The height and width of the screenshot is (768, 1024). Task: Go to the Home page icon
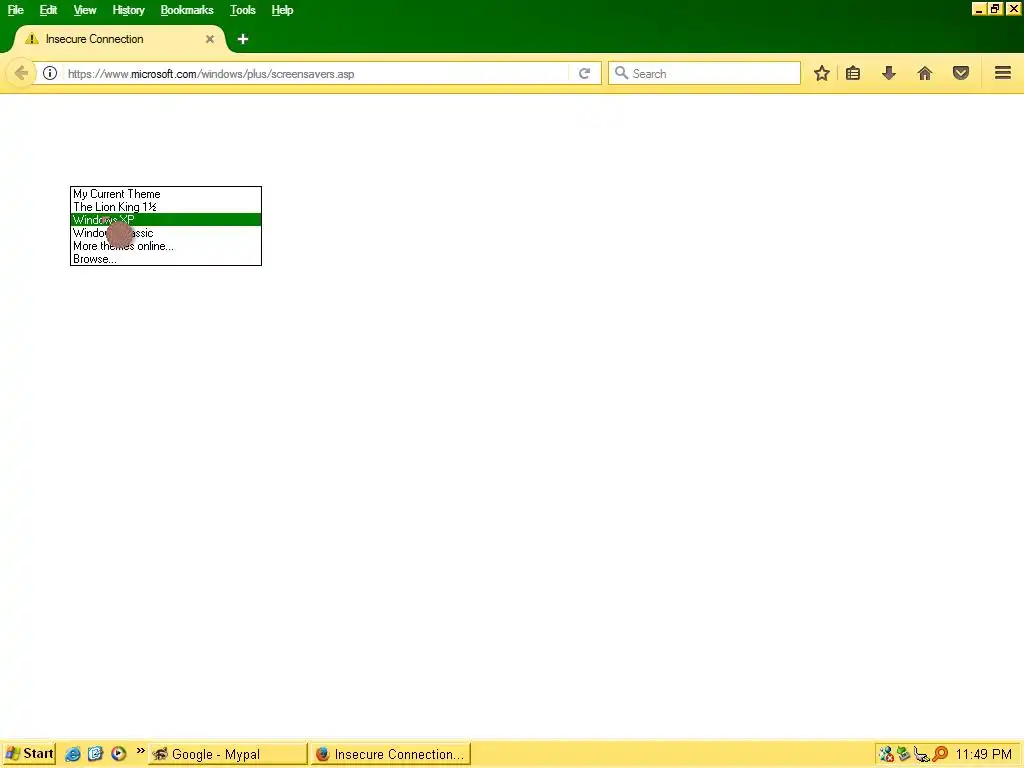(925, 73)
